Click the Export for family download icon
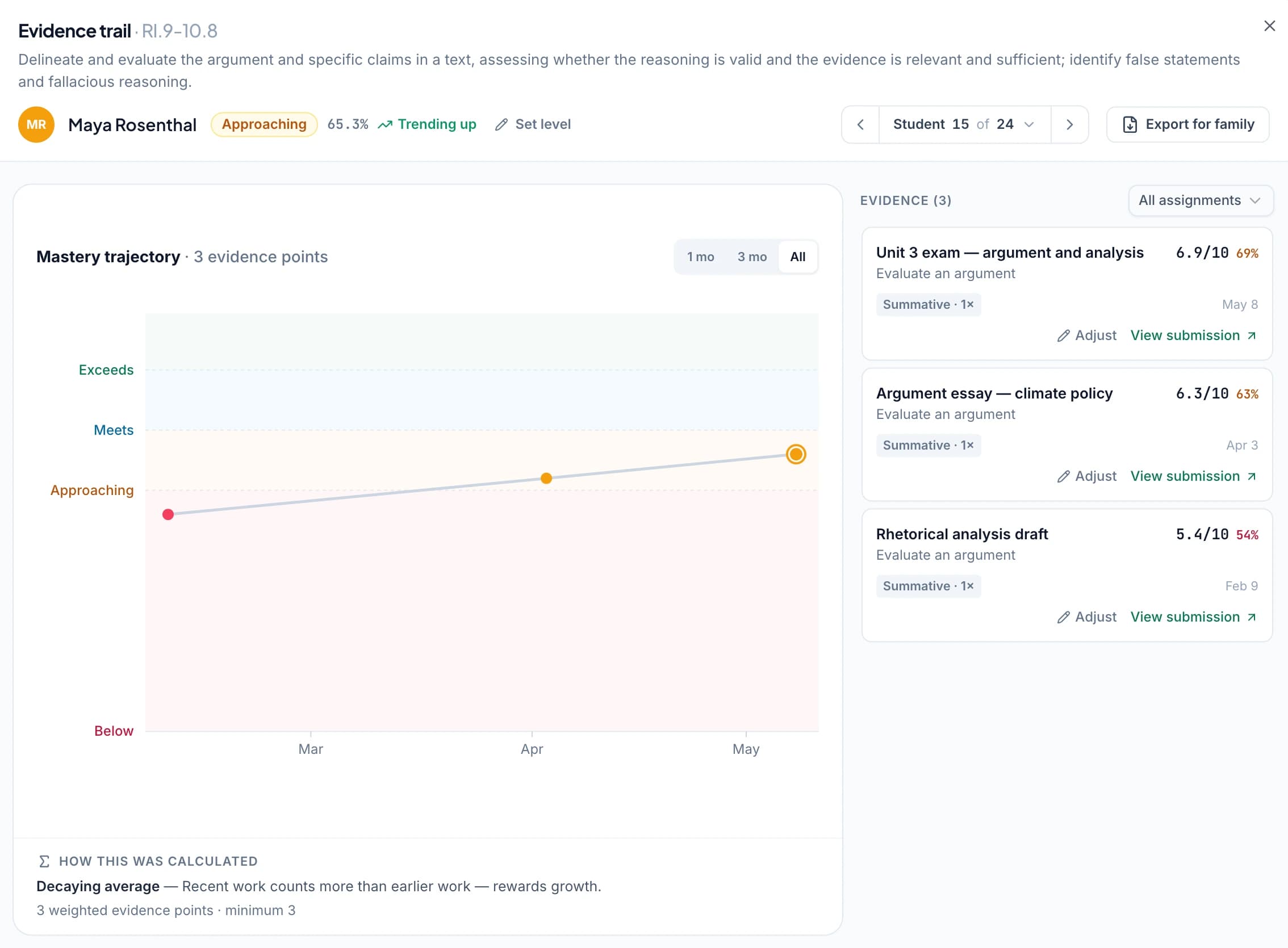 click(1129, 124)
